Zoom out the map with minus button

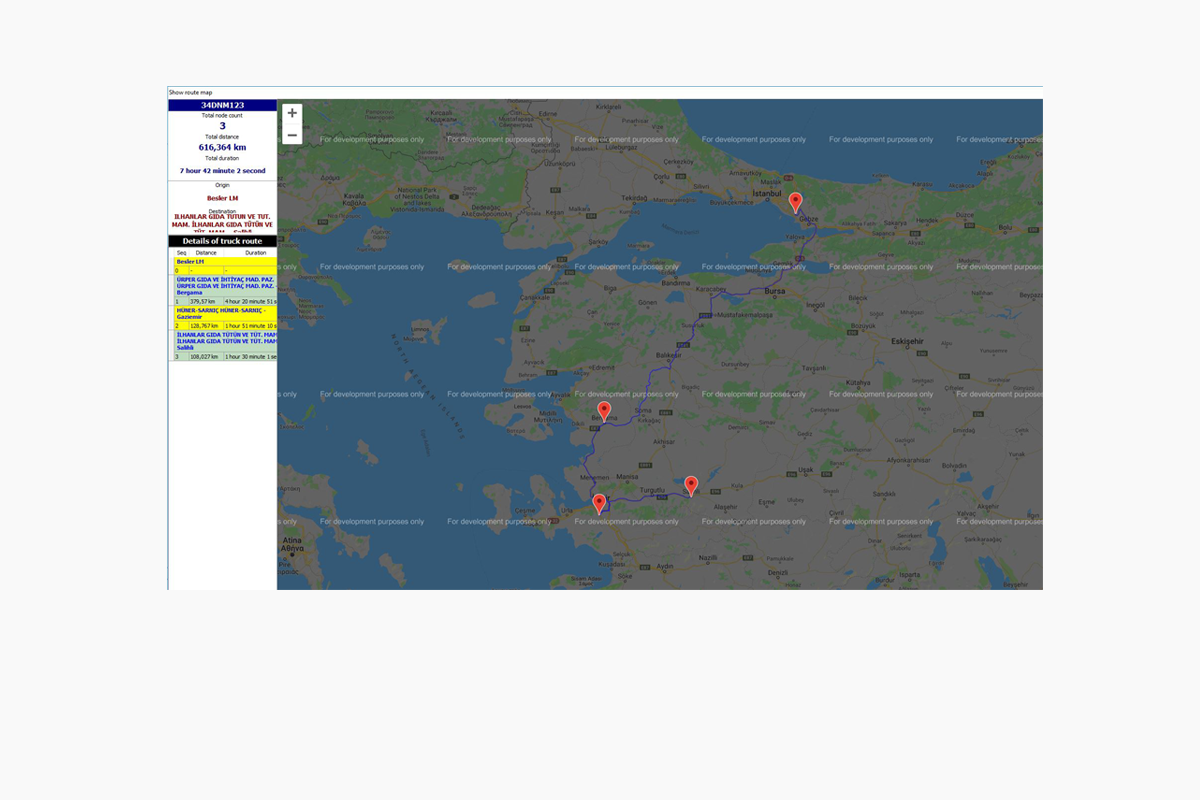[292, 135]
